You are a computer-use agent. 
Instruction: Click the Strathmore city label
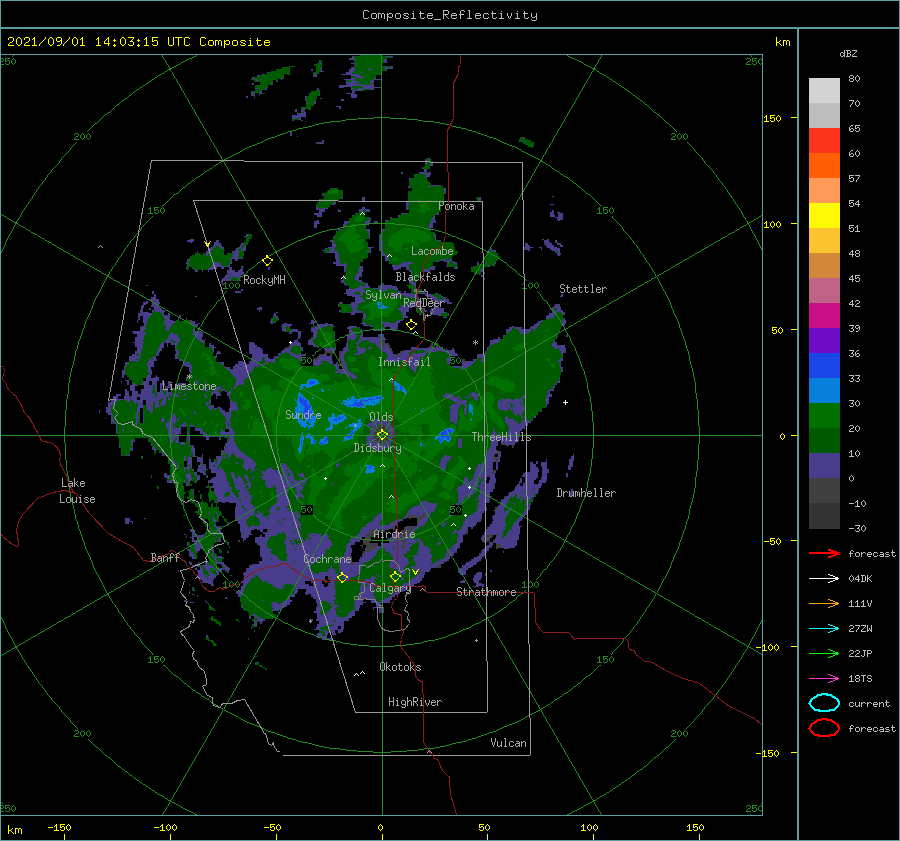pos(486,592)
